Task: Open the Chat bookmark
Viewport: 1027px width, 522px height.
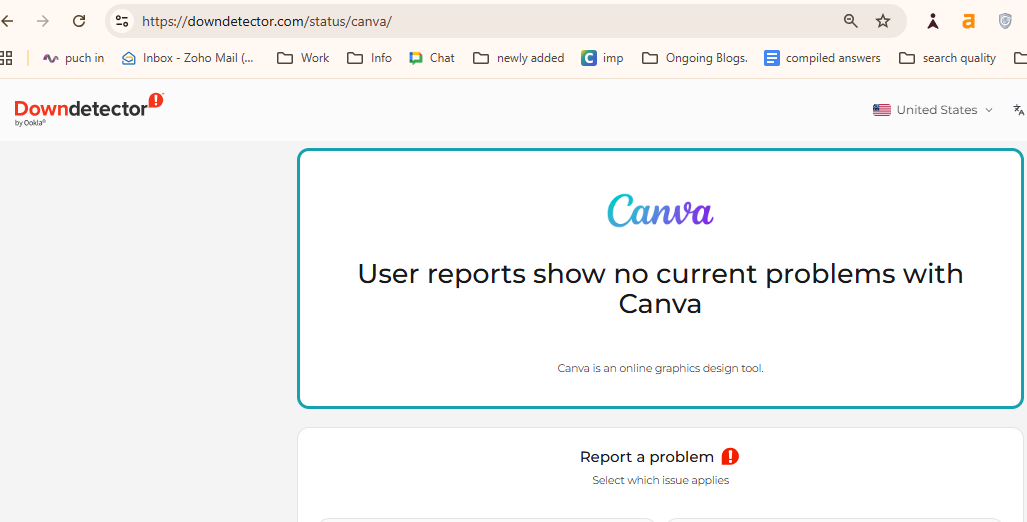Action: (x=432, y=58)
